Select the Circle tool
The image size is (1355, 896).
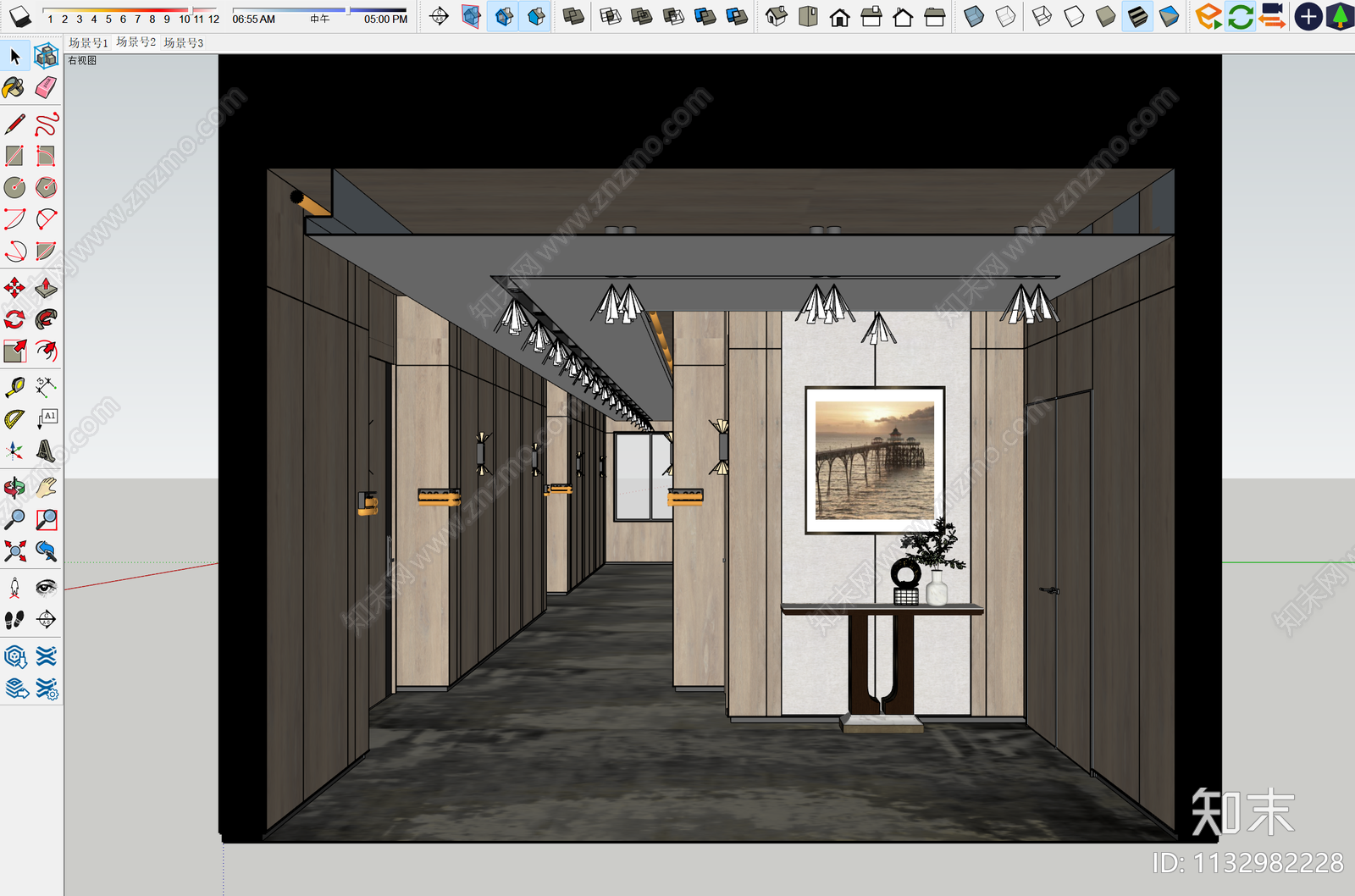(x=14, y=187)
